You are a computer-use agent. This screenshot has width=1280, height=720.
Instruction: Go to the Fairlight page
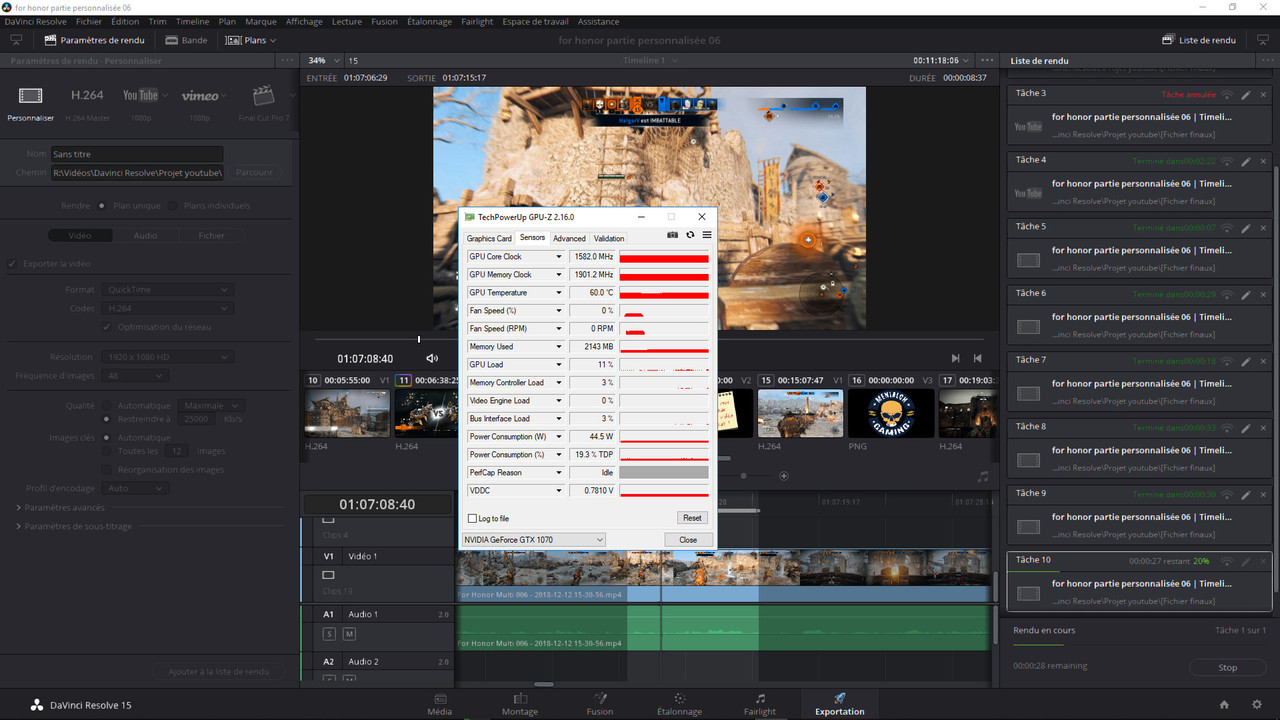(760, 704)
